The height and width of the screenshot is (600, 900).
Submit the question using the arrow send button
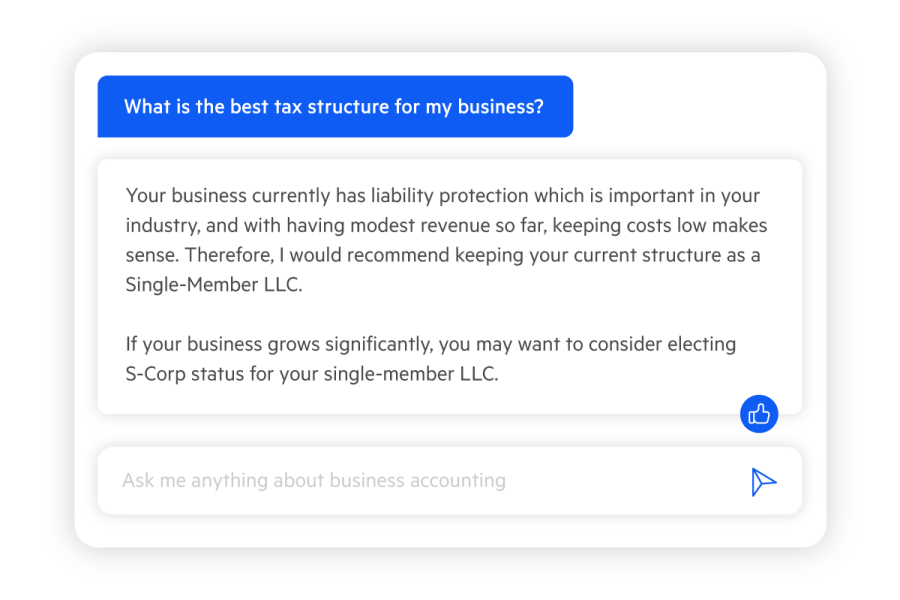click(x=763, y=482)
